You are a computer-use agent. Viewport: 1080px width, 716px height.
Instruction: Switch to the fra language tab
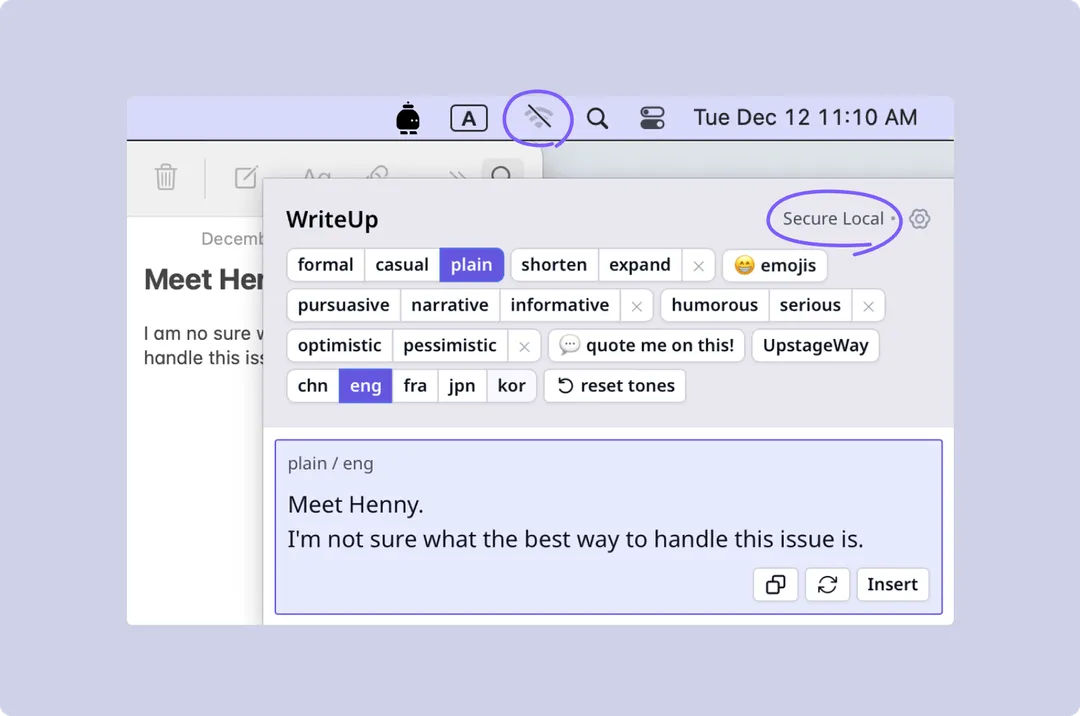tap(415, 385)
